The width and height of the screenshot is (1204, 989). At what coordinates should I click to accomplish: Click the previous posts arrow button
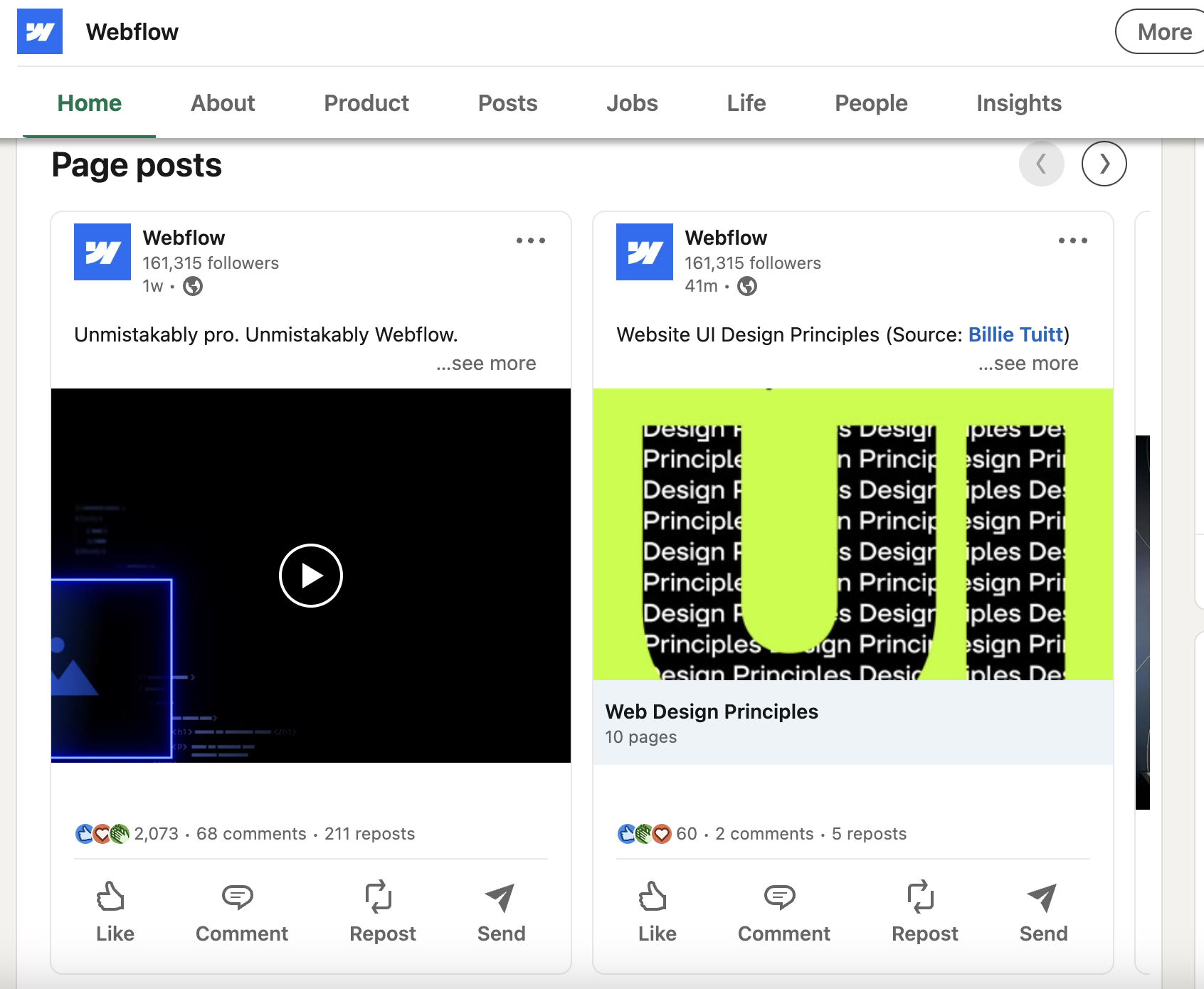tap(1042, 164)
